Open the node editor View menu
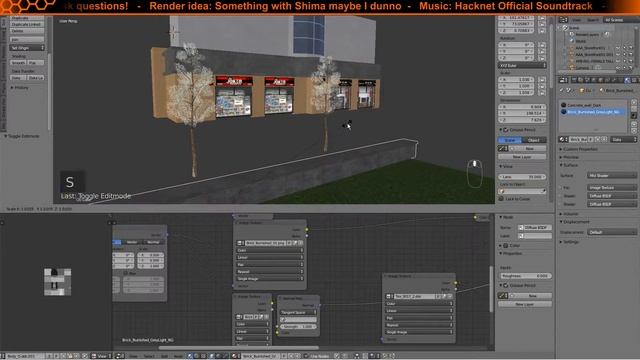The width and height of the screenshot is (640, 360). coord(133,356)
